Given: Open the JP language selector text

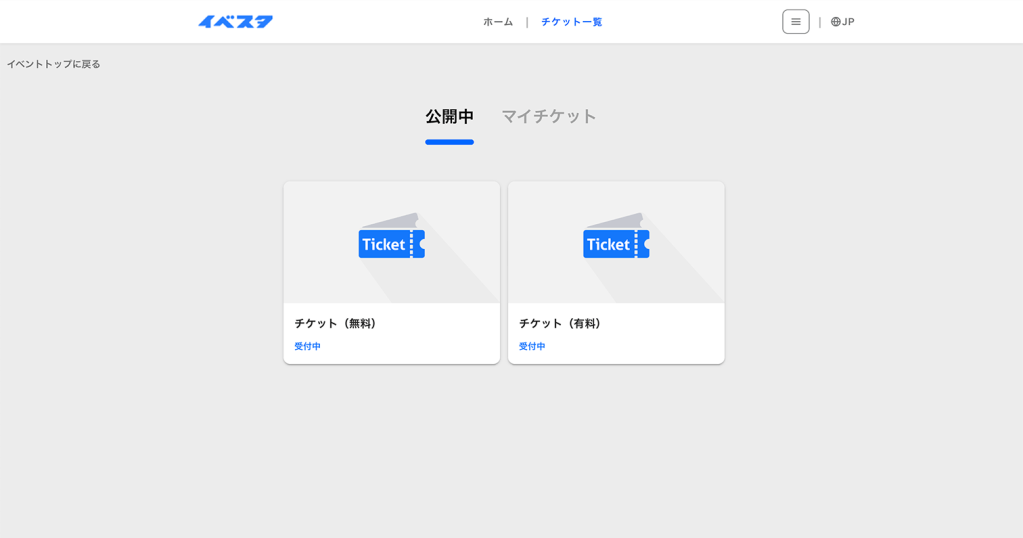Looking at the screenshot, I should point(848,22).
